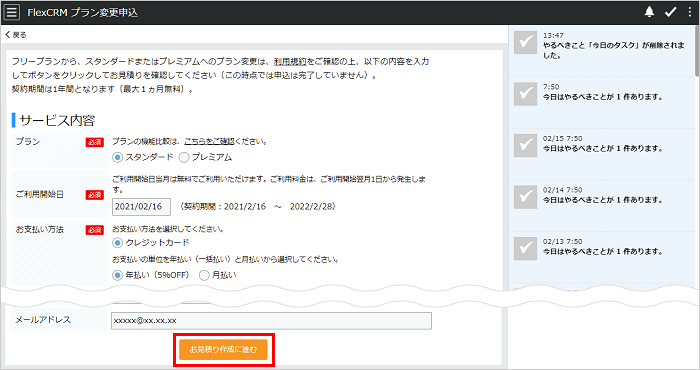Image resolution: width=700 pixels, height=370 pixels.
Task: Click お見積り作成に進む button
Action: point(224,349)
